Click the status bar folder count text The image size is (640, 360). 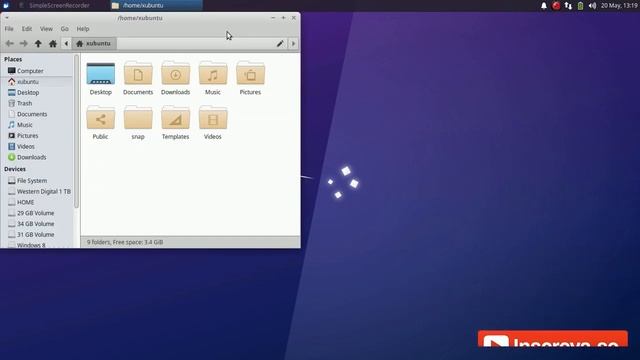coord(124,242)
